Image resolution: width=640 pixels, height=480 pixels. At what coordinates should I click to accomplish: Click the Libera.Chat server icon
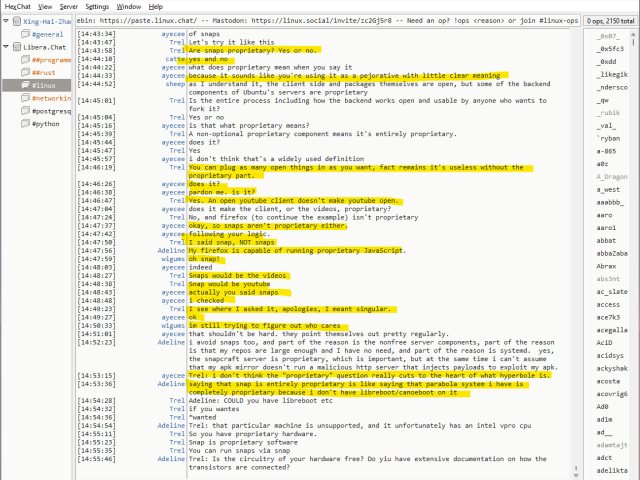coord(16,47)
